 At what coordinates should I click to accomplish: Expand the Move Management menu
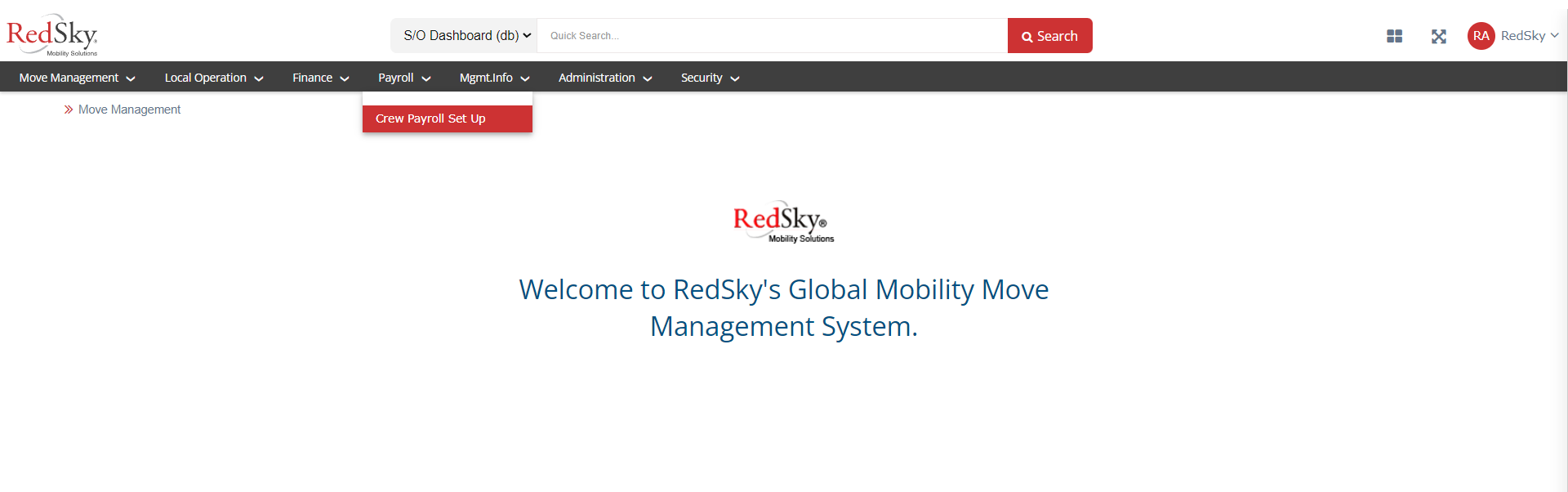(77, 78)
